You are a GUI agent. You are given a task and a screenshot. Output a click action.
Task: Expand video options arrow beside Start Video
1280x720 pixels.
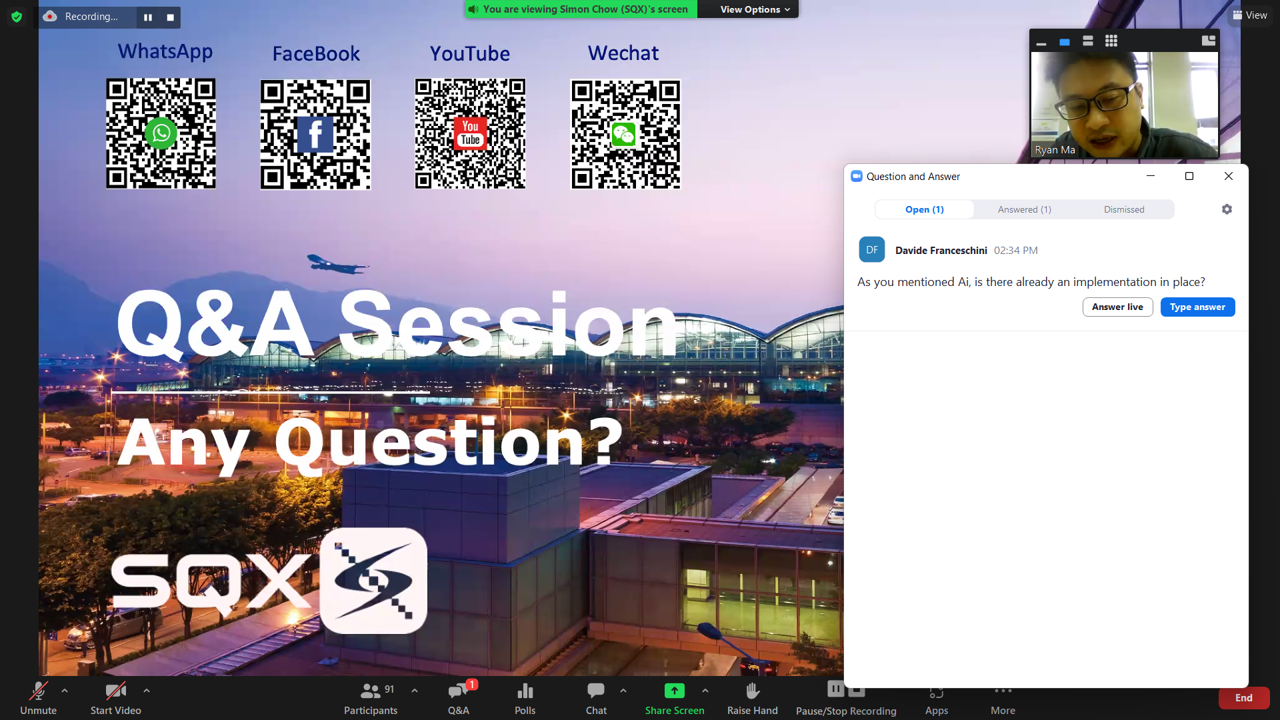point(146,690)
